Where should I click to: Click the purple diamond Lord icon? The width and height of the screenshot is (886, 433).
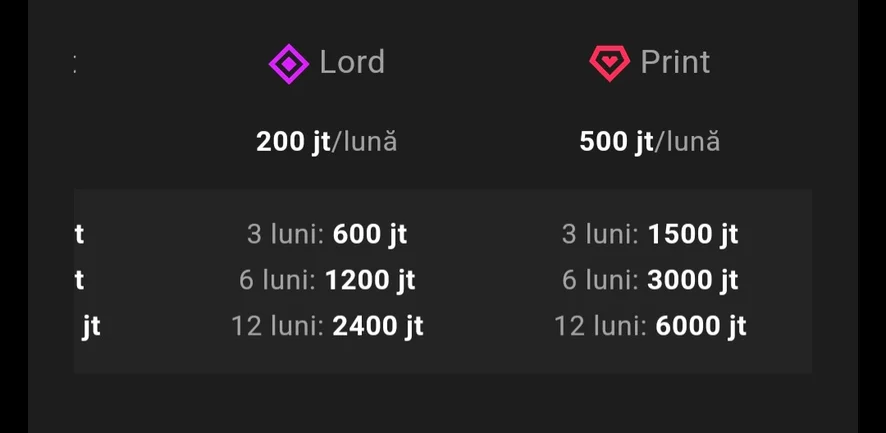pos(289,64)
